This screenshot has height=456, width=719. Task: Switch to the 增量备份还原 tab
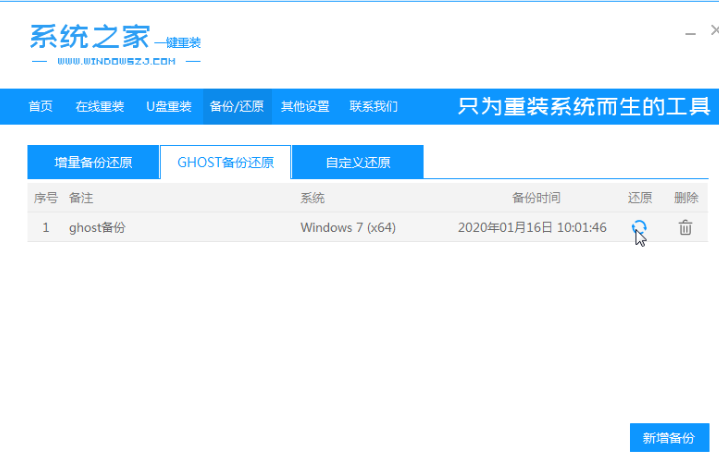(93, 162)
